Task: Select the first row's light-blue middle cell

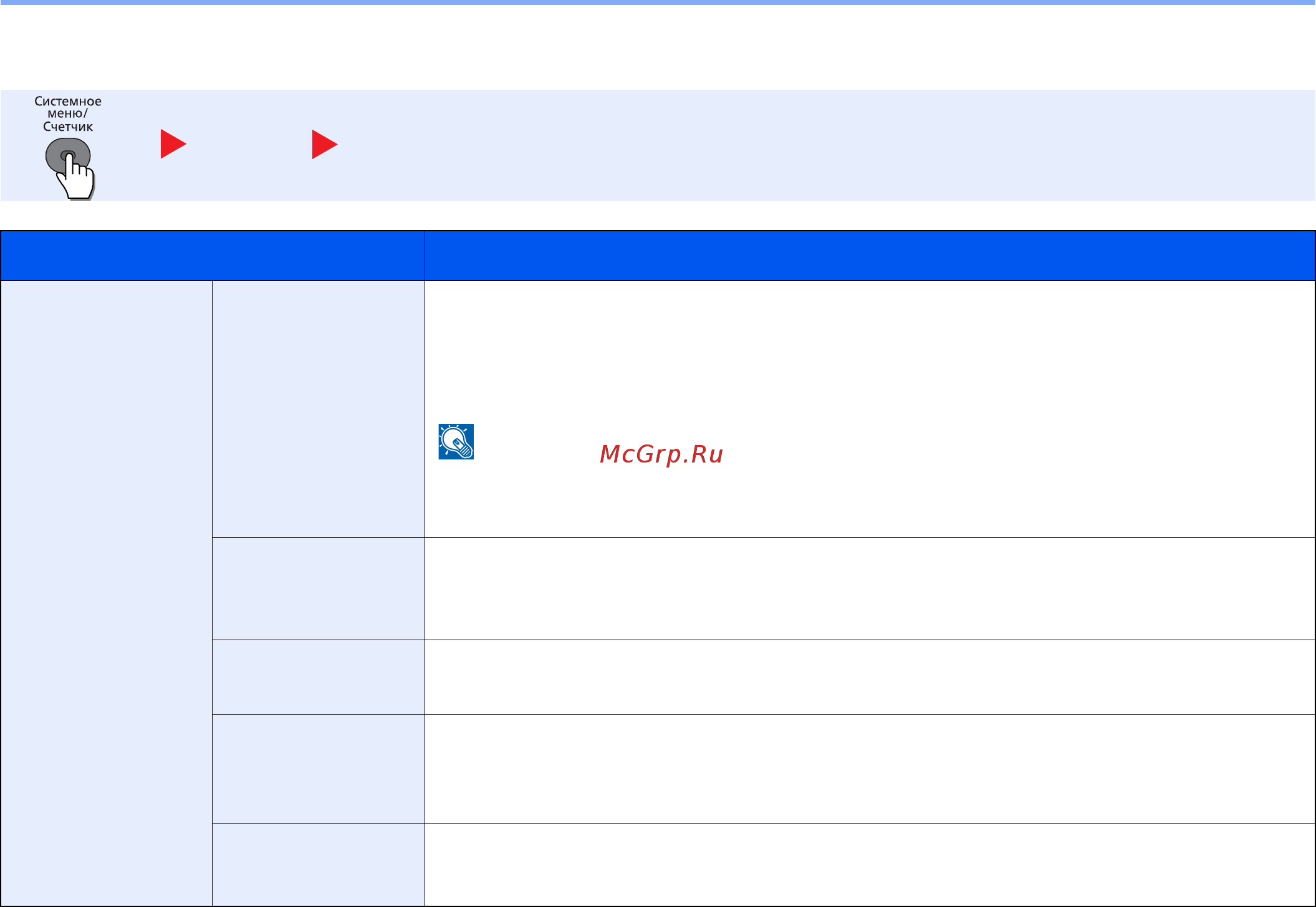Action: click(x=319, y=409)
